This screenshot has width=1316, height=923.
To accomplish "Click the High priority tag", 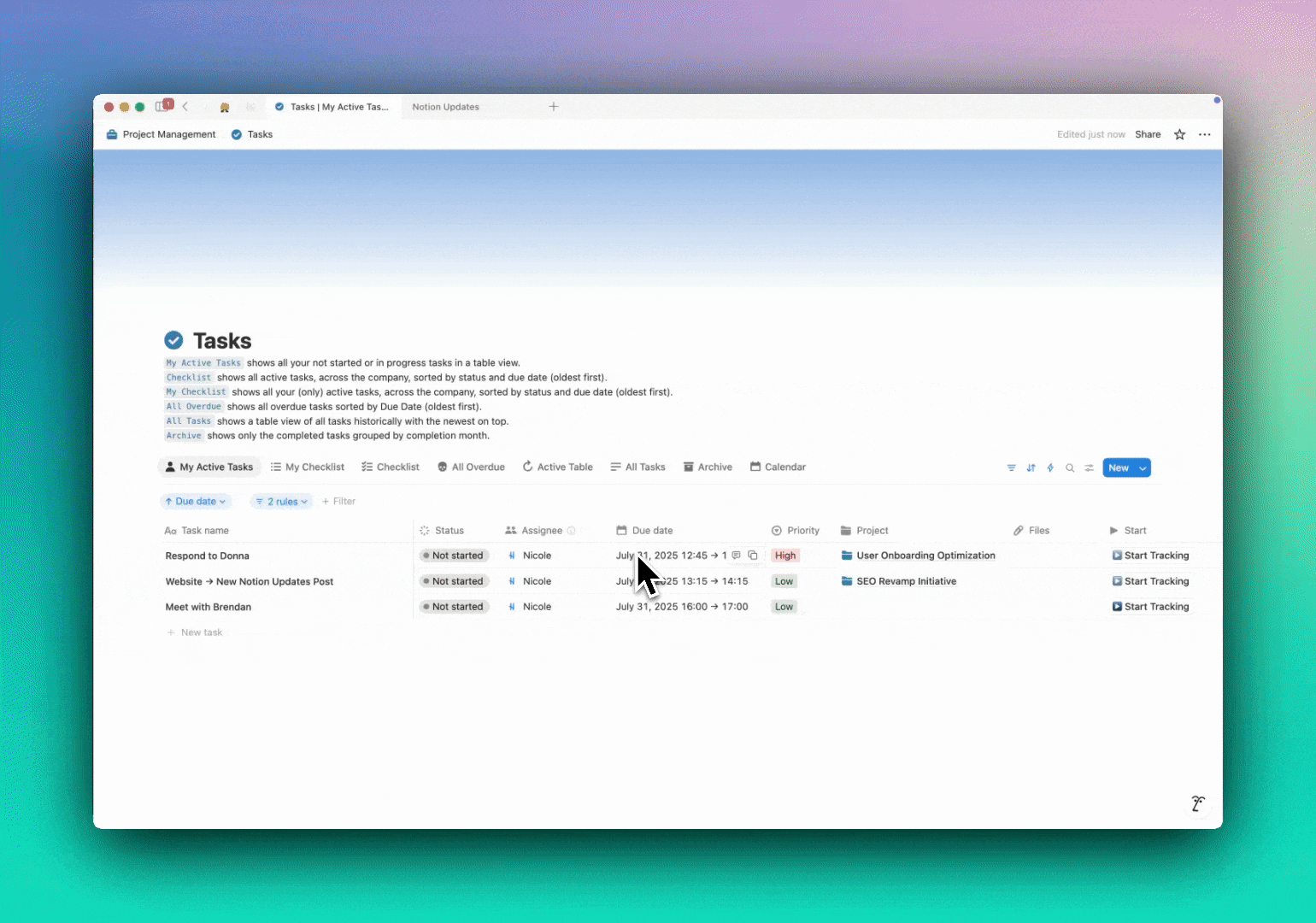I will tap(784, 556).
